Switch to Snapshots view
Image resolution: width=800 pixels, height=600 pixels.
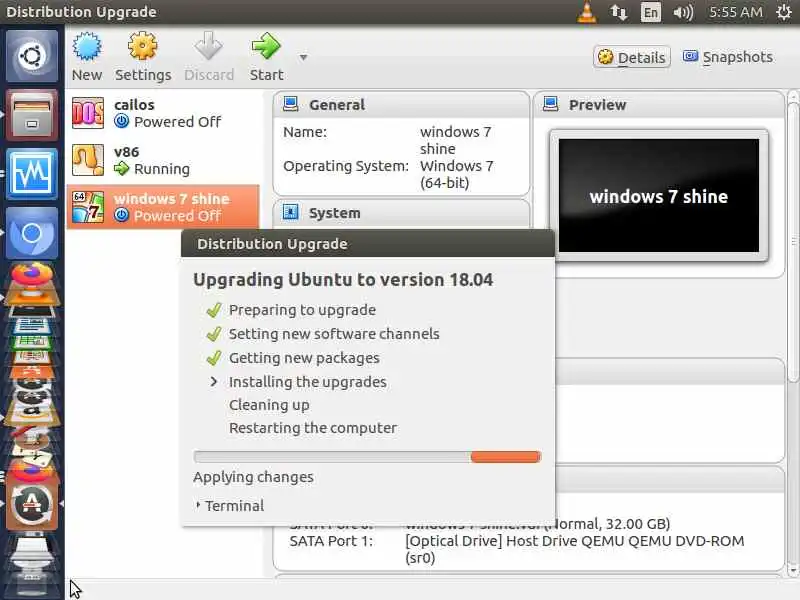728,57
